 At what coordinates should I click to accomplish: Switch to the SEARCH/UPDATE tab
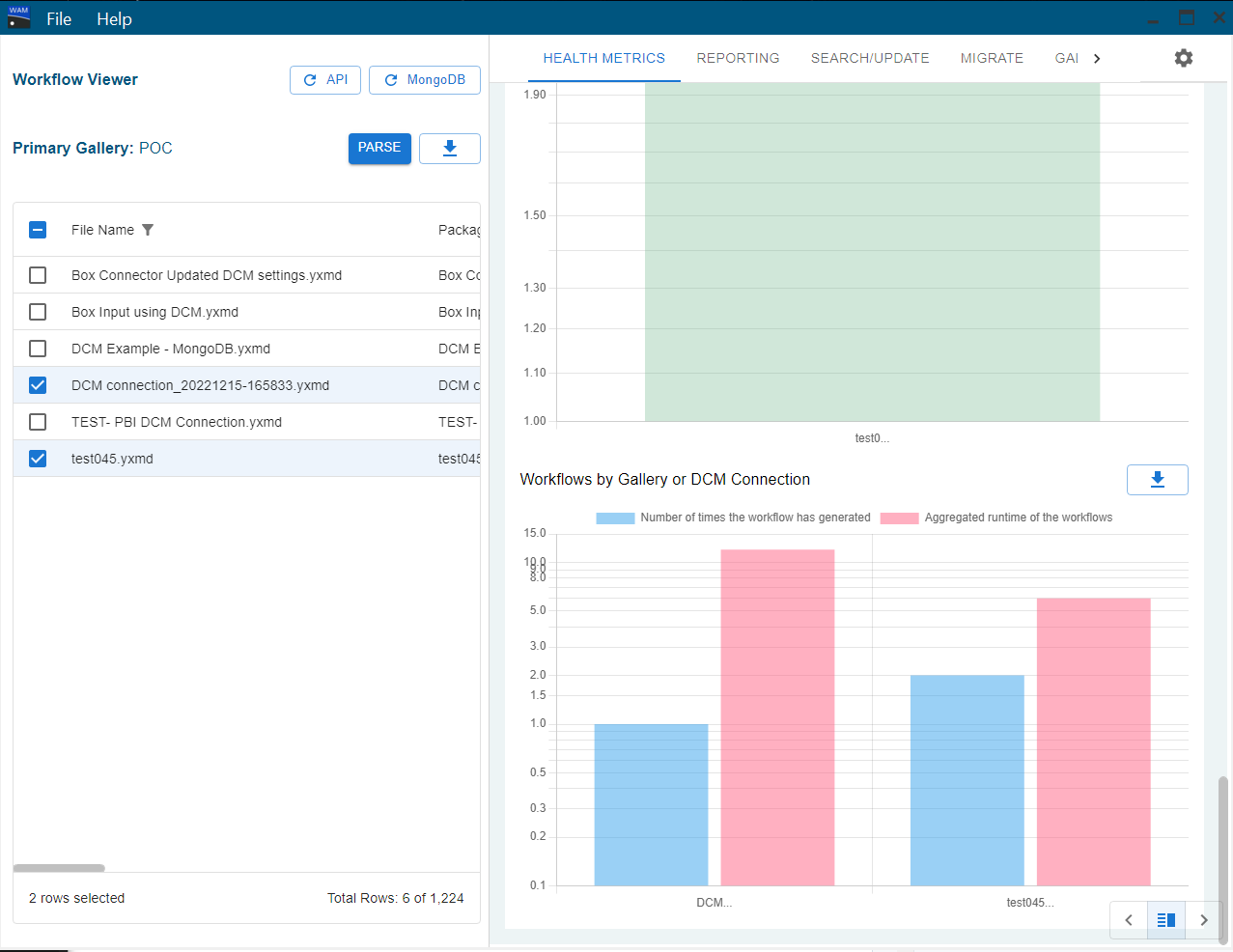click(x=870, y=59)
